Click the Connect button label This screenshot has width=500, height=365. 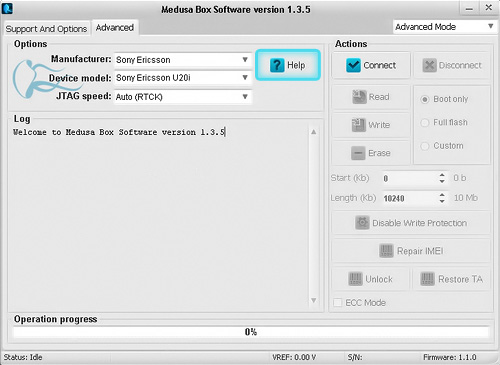coord(380,65)
